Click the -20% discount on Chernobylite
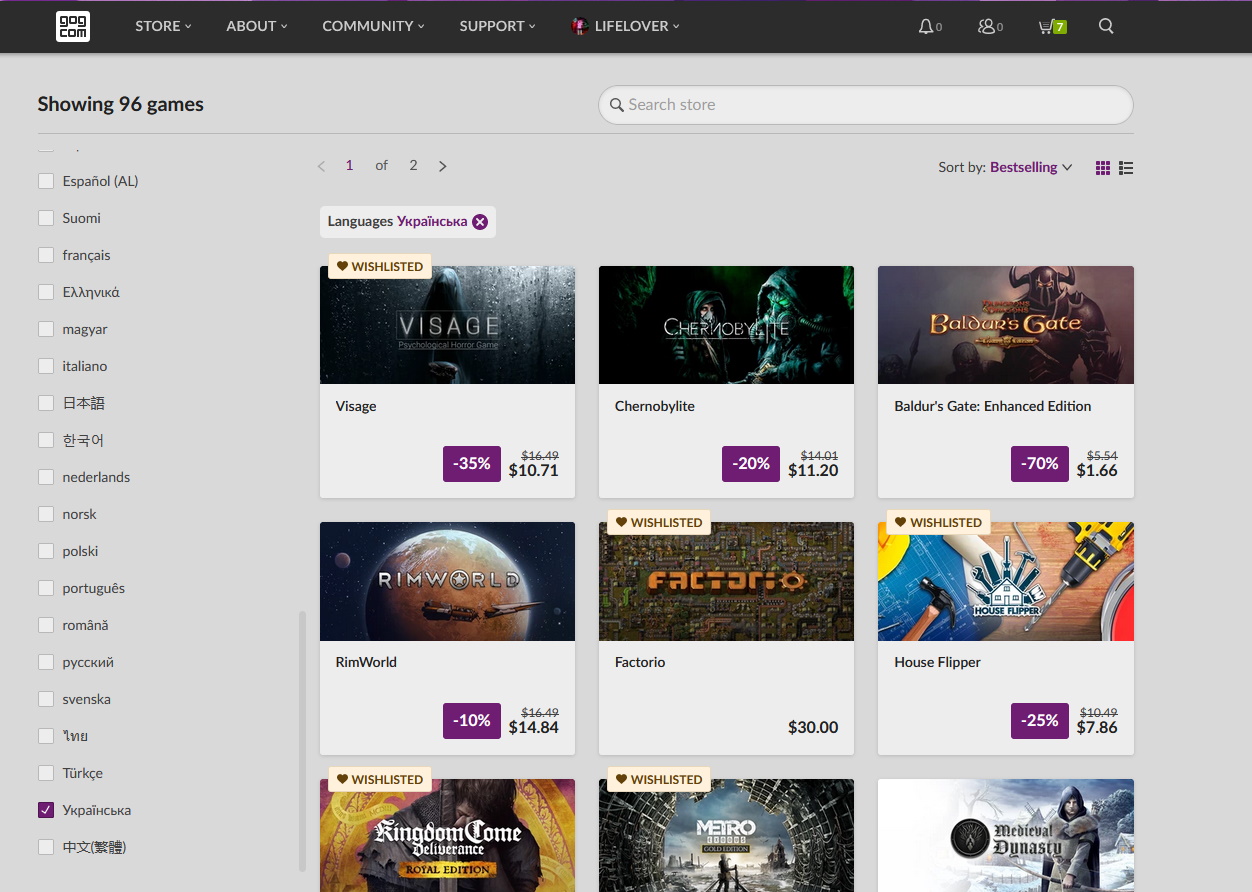The width and height of the screenshot is (1252, 892). [751, 464]
